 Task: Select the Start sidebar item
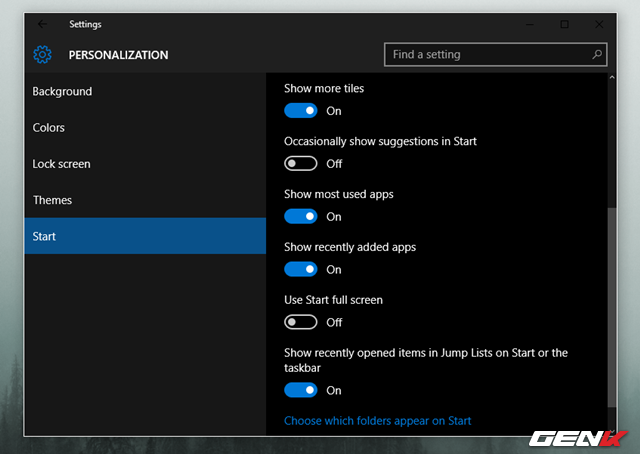pyautogui.click(x=145, y=236)
